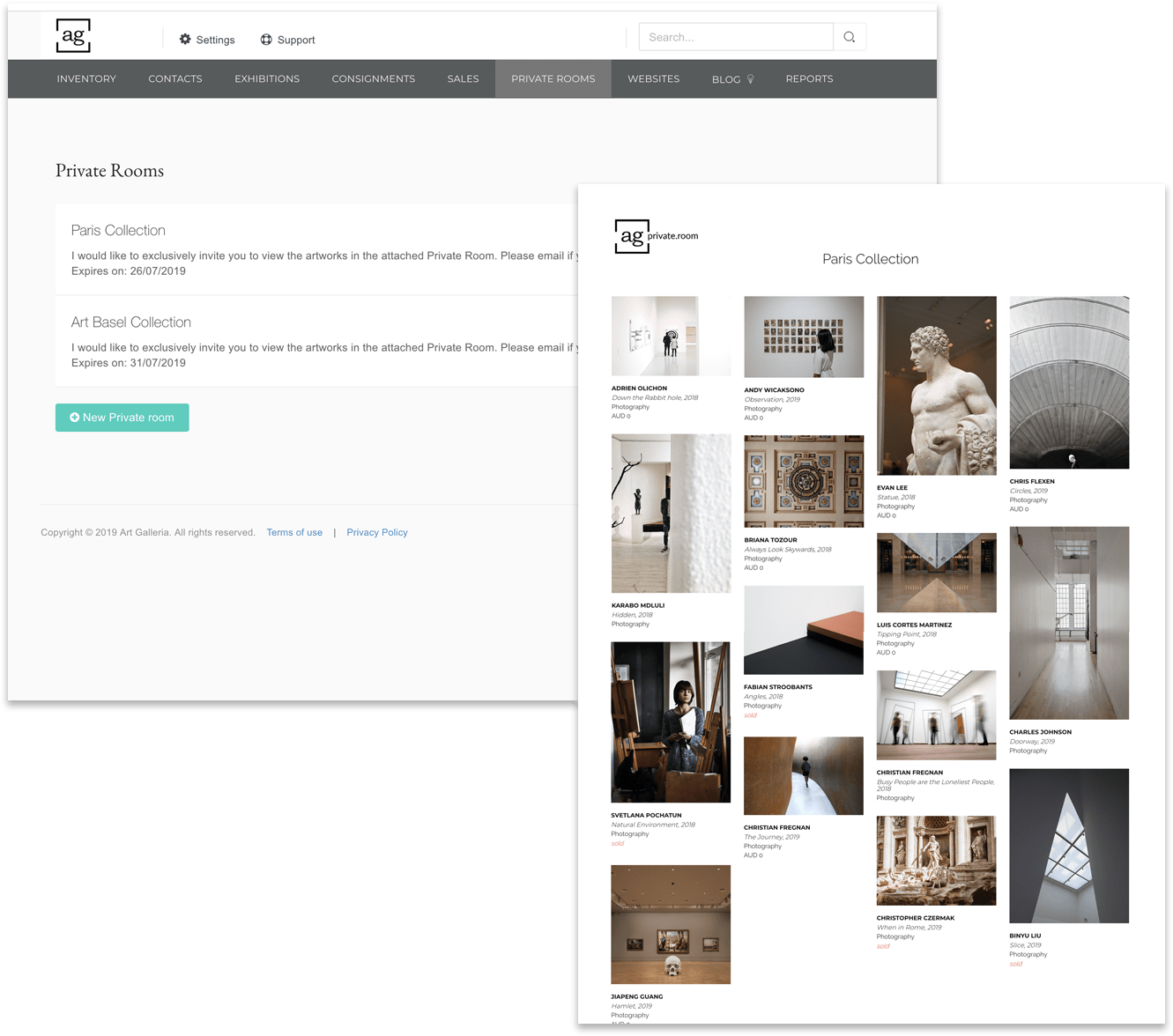The image size is (1173, 1036).
Task: Open Fabian Stroobants' Angles thumbnail
Action: [804, 630]
